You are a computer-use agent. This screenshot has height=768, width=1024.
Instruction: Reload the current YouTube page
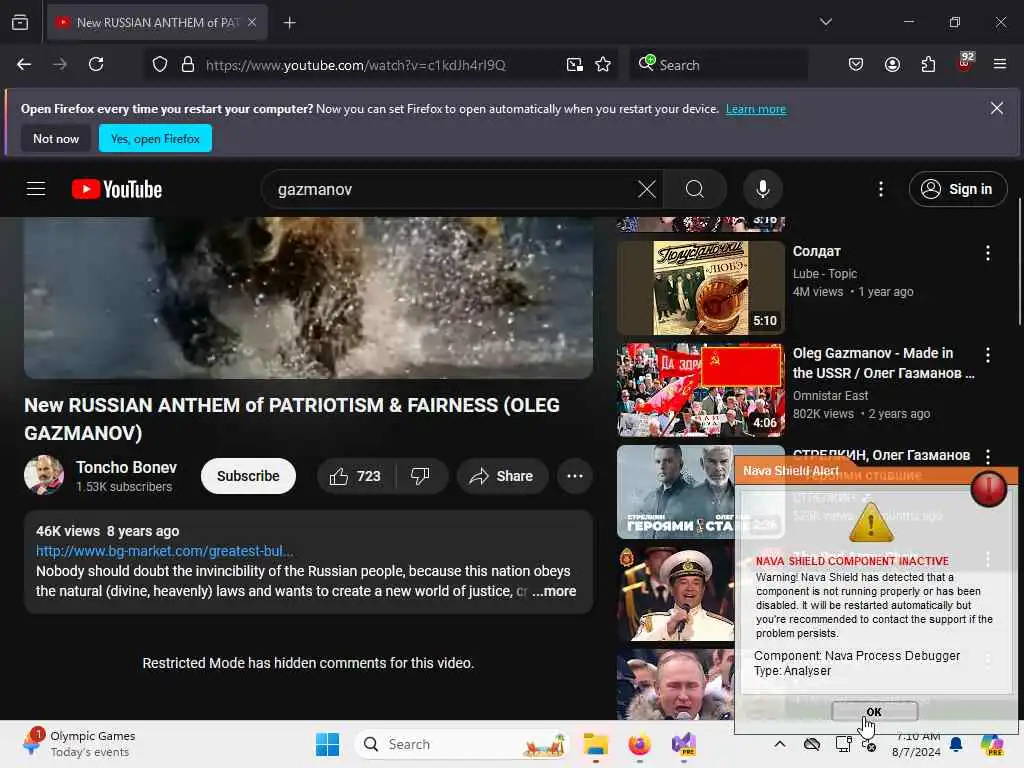96,64
